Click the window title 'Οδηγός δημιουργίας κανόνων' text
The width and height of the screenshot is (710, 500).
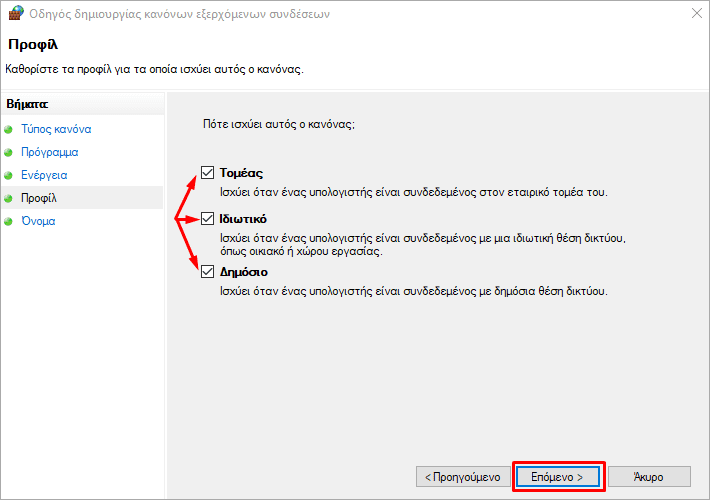[x=180, y=14]
